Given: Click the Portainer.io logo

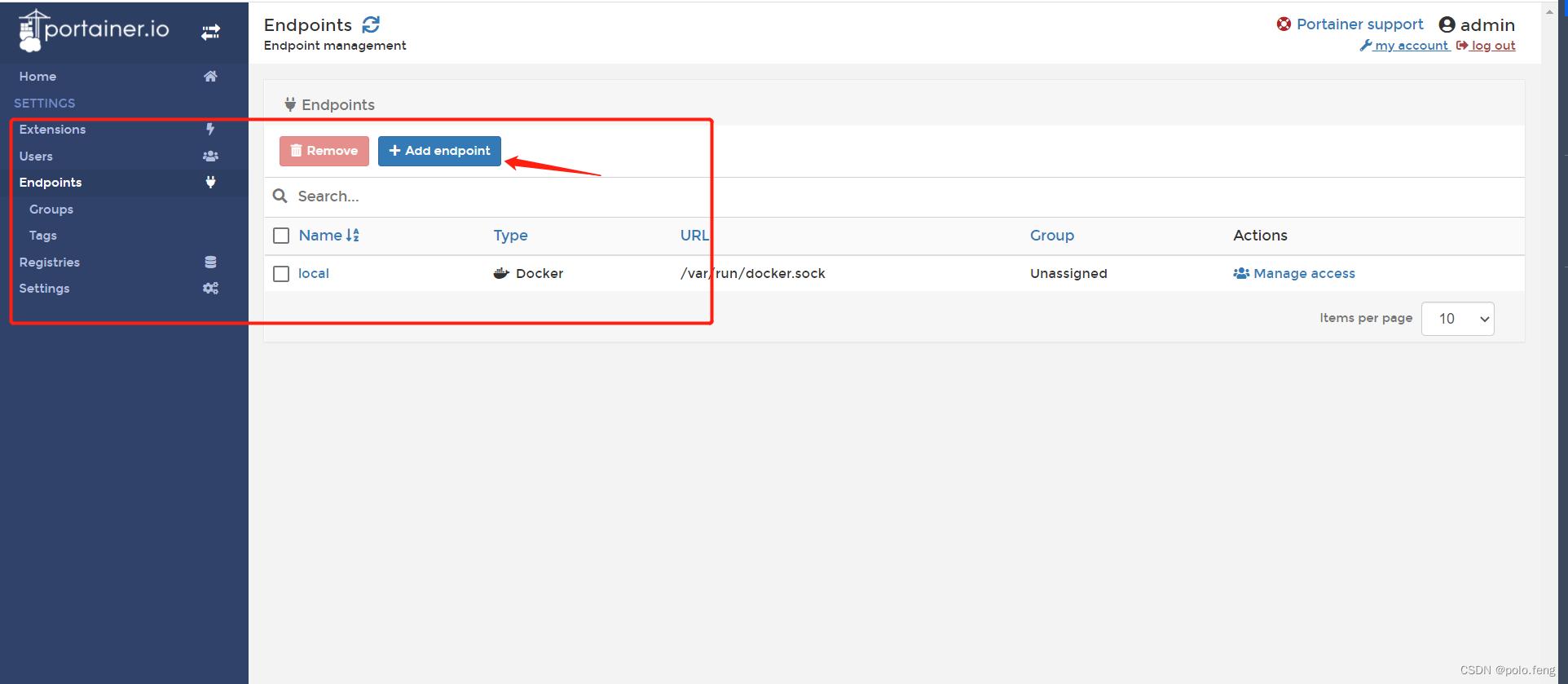Looking at the screenshot, I should [x=95, y=30].
